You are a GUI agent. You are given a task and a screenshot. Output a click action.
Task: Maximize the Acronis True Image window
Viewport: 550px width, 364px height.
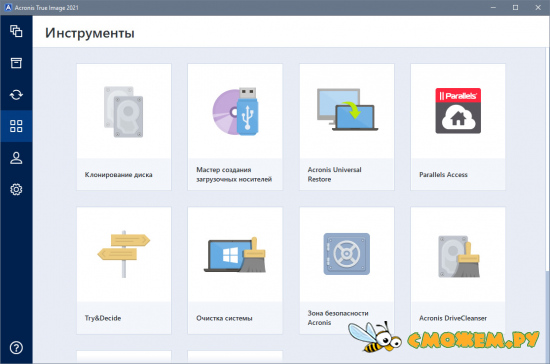coord(515,7)
